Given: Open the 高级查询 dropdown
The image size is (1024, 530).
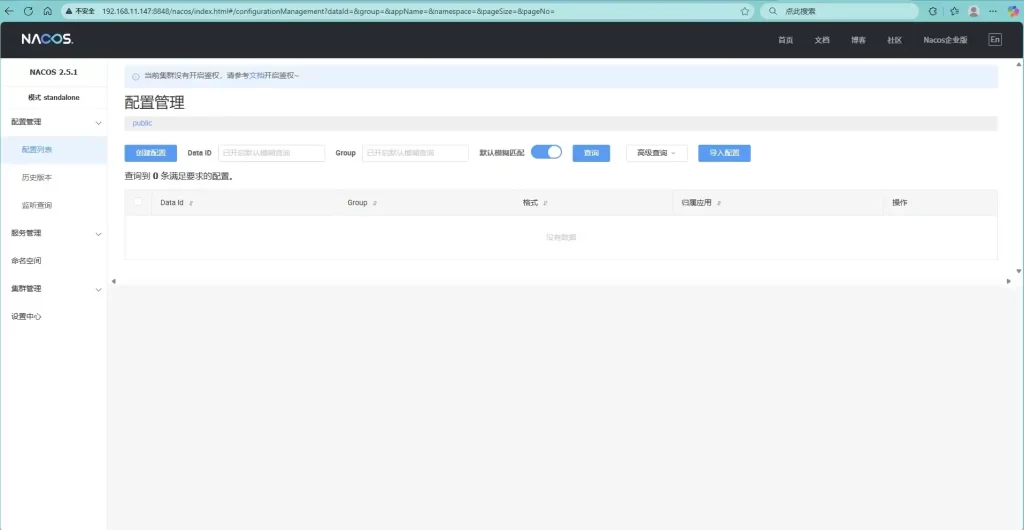Looking at the screenshot, I should [656, 153].
